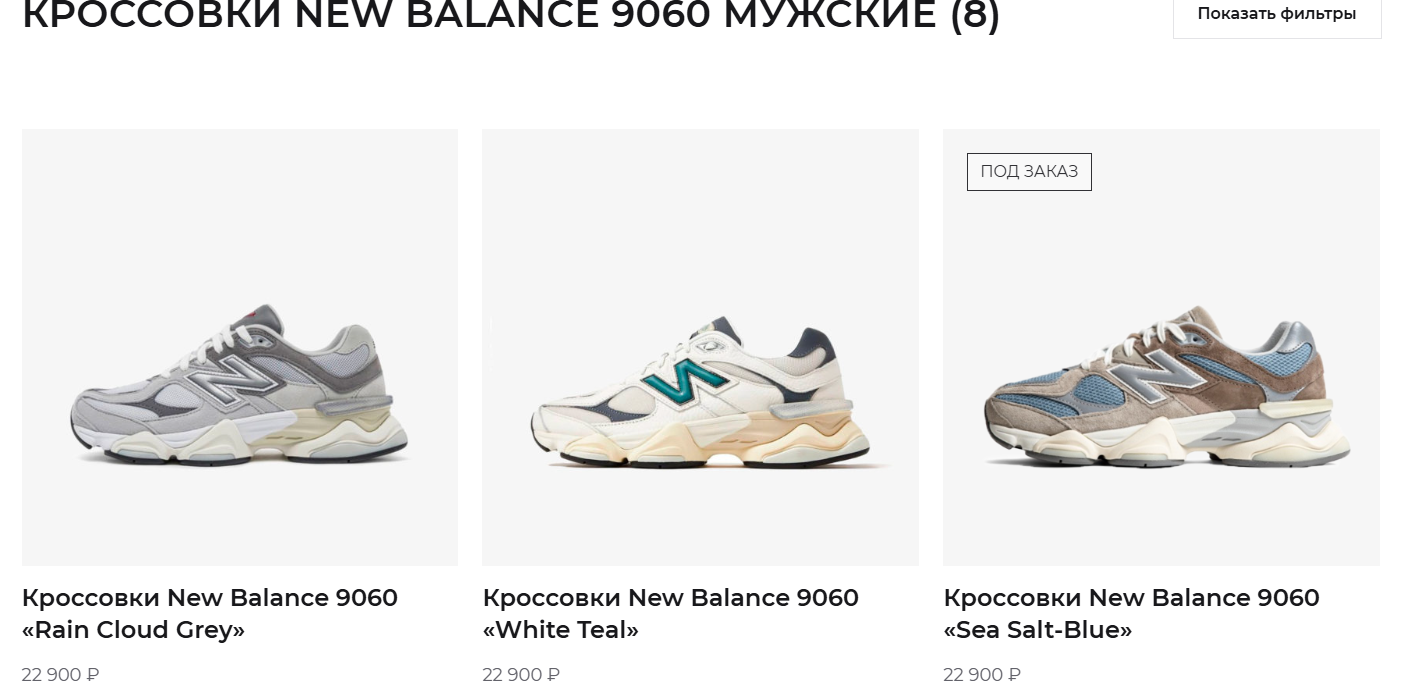1407x694 pixels.
Task: Open the Rain Cloud Grey sneaker image
Action: point(240,347)
